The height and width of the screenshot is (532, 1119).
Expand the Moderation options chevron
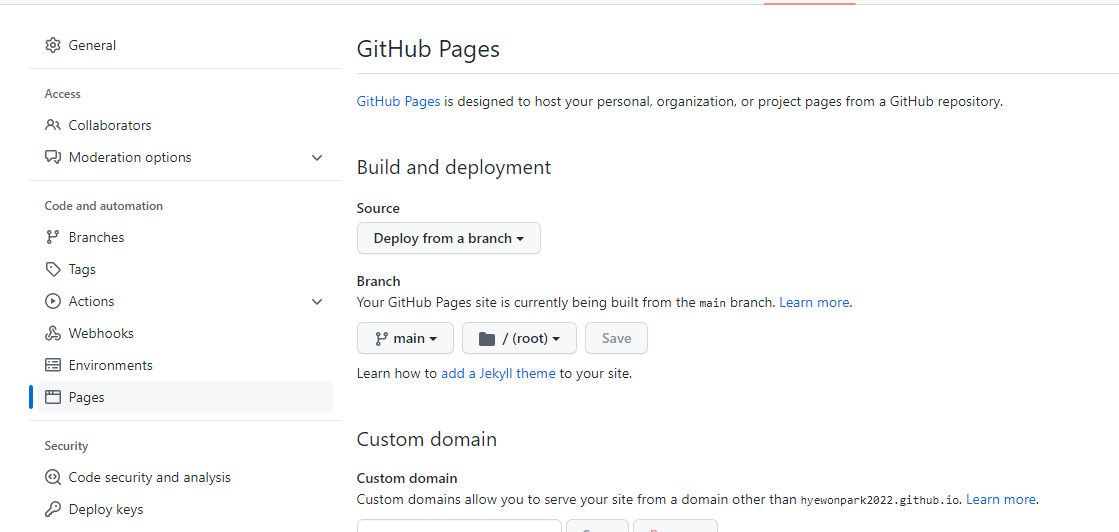click(x=318, y=157)
